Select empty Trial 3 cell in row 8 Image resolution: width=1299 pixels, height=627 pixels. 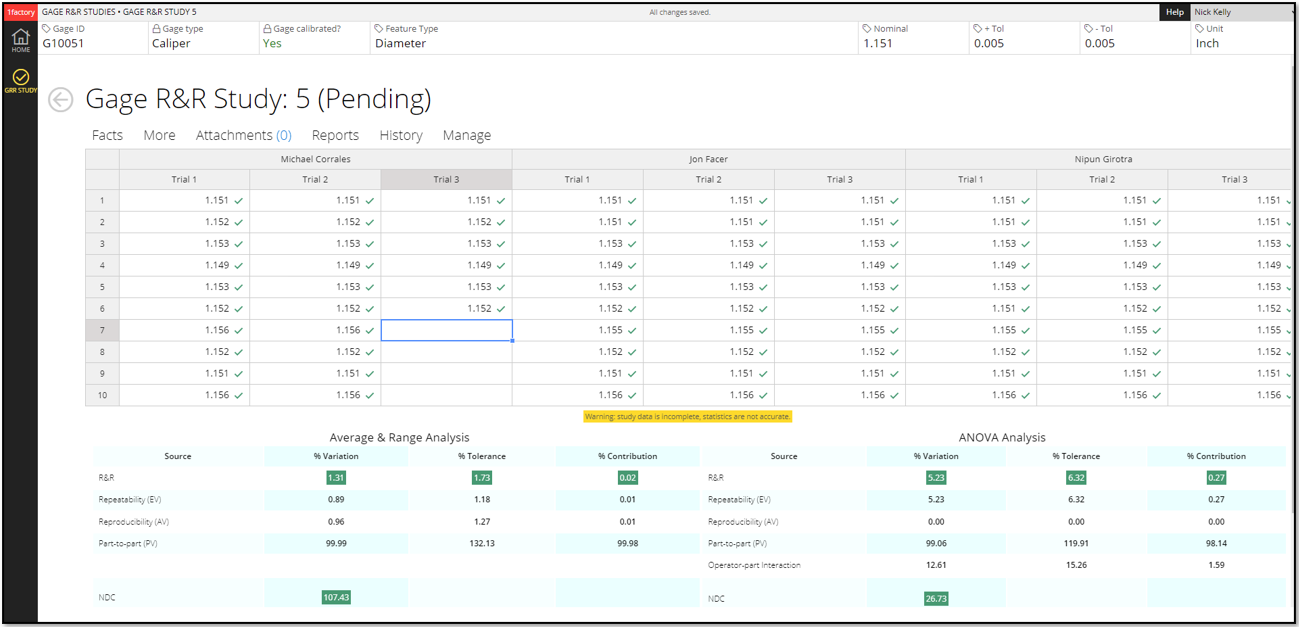446,352
